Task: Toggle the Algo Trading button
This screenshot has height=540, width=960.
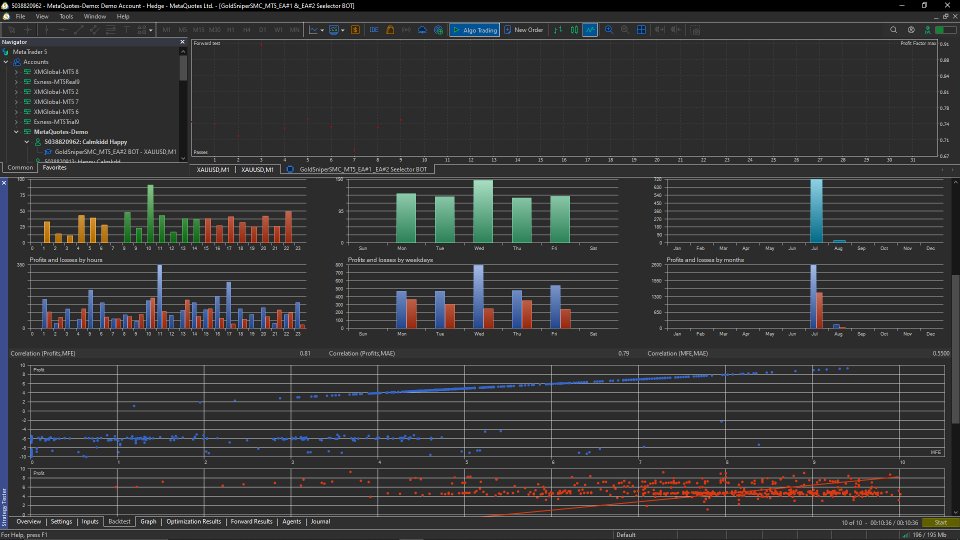Action: (474, 30)
